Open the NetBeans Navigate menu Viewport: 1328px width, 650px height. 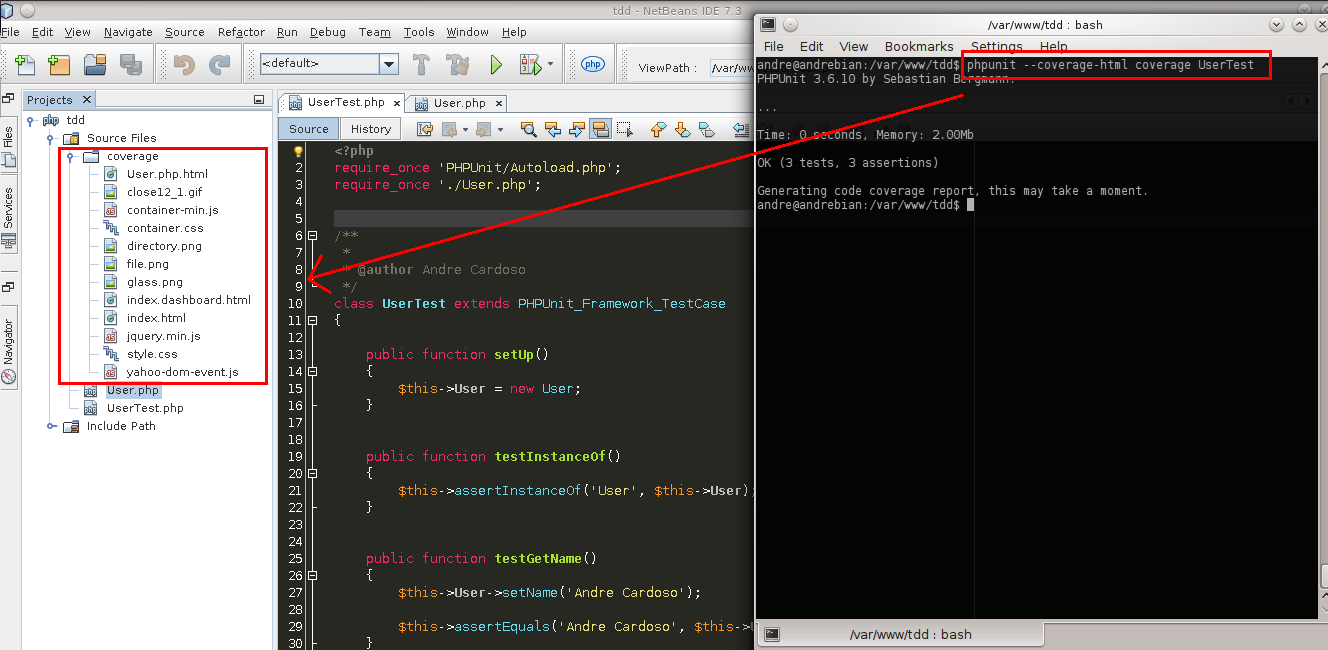click(x=128, y=32)
